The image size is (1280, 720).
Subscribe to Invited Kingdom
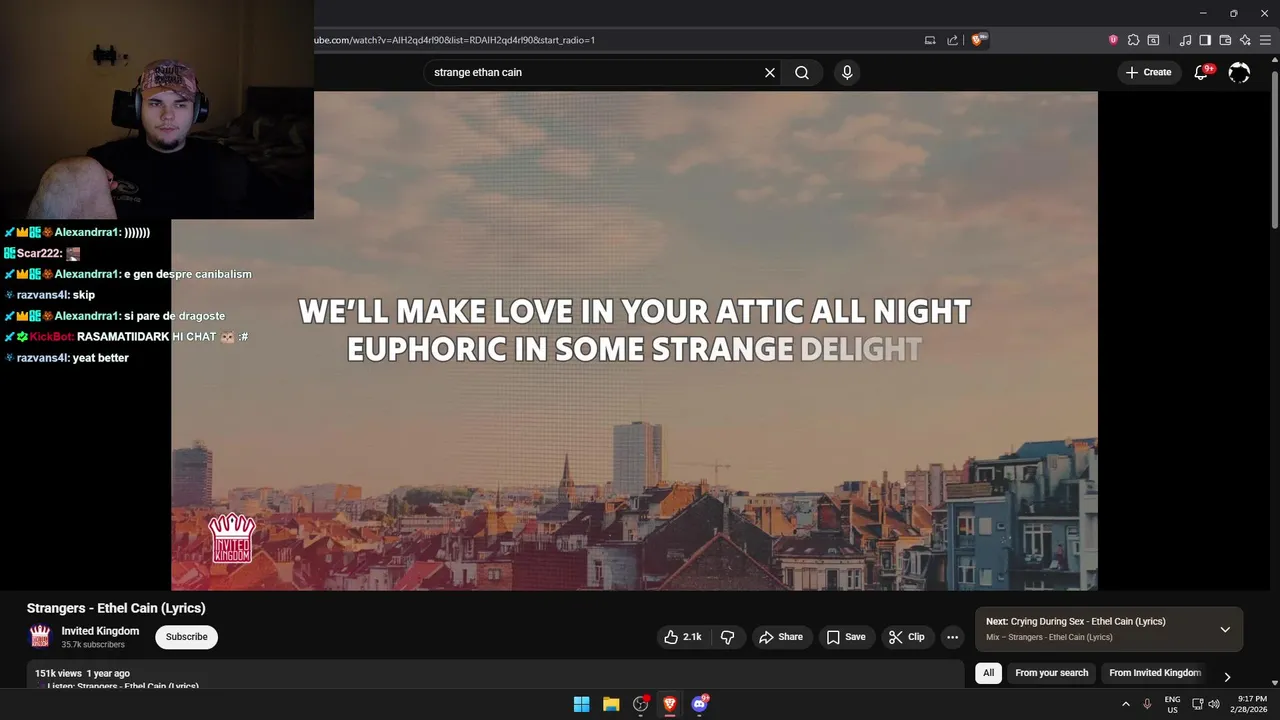(187, 637)
